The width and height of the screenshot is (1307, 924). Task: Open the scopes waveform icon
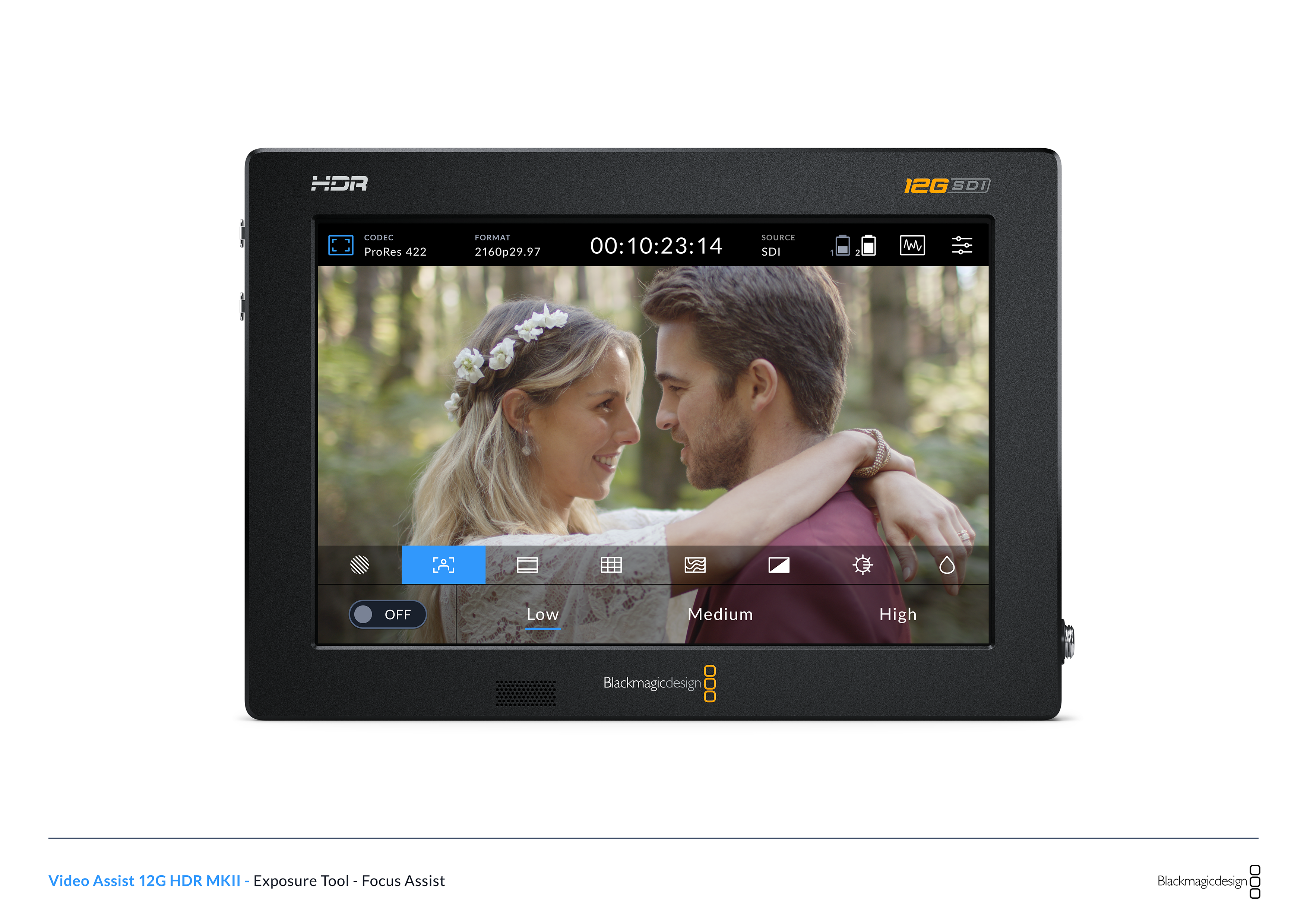912,246
